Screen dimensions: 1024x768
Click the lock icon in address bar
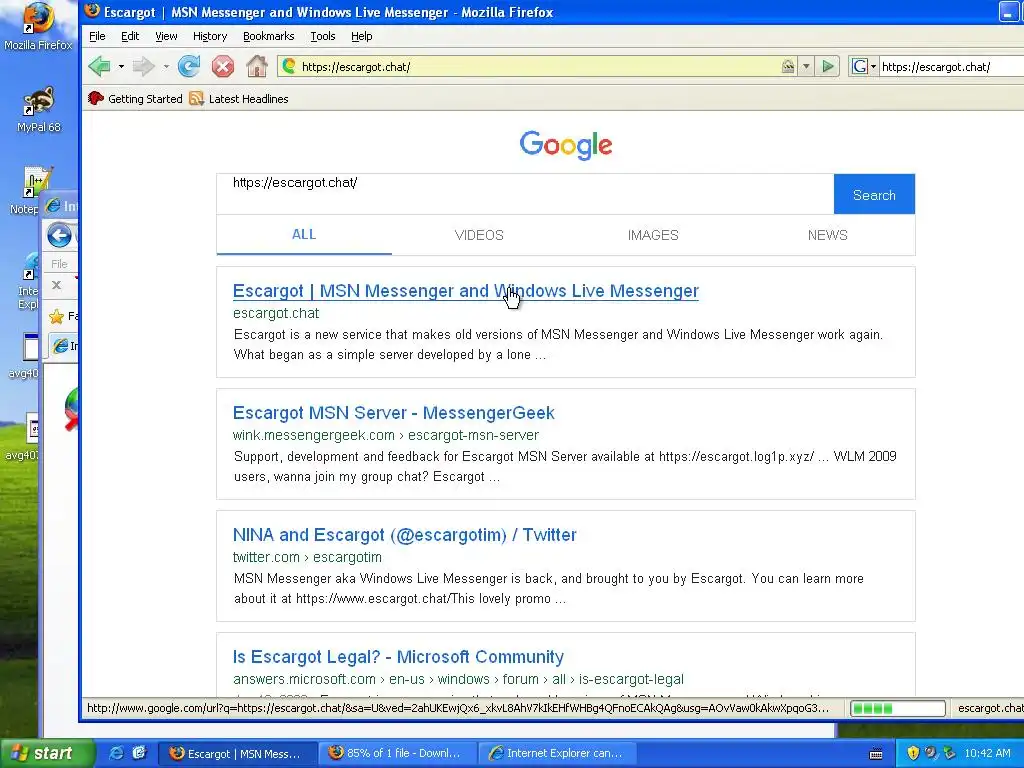pyautogui.click(x=788, y=66)
